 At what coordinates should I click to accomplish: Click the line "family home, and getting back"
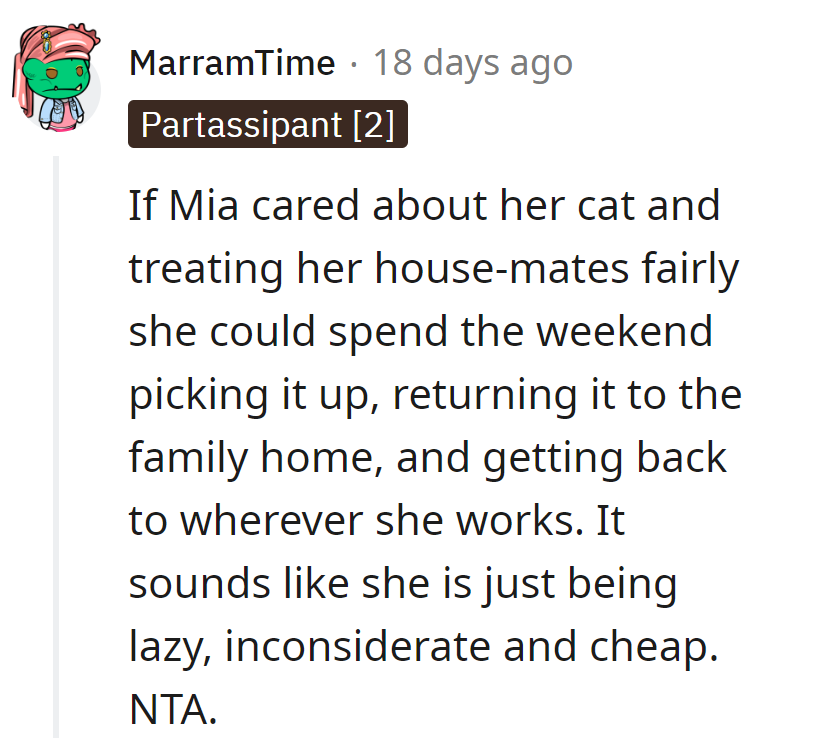427,459
